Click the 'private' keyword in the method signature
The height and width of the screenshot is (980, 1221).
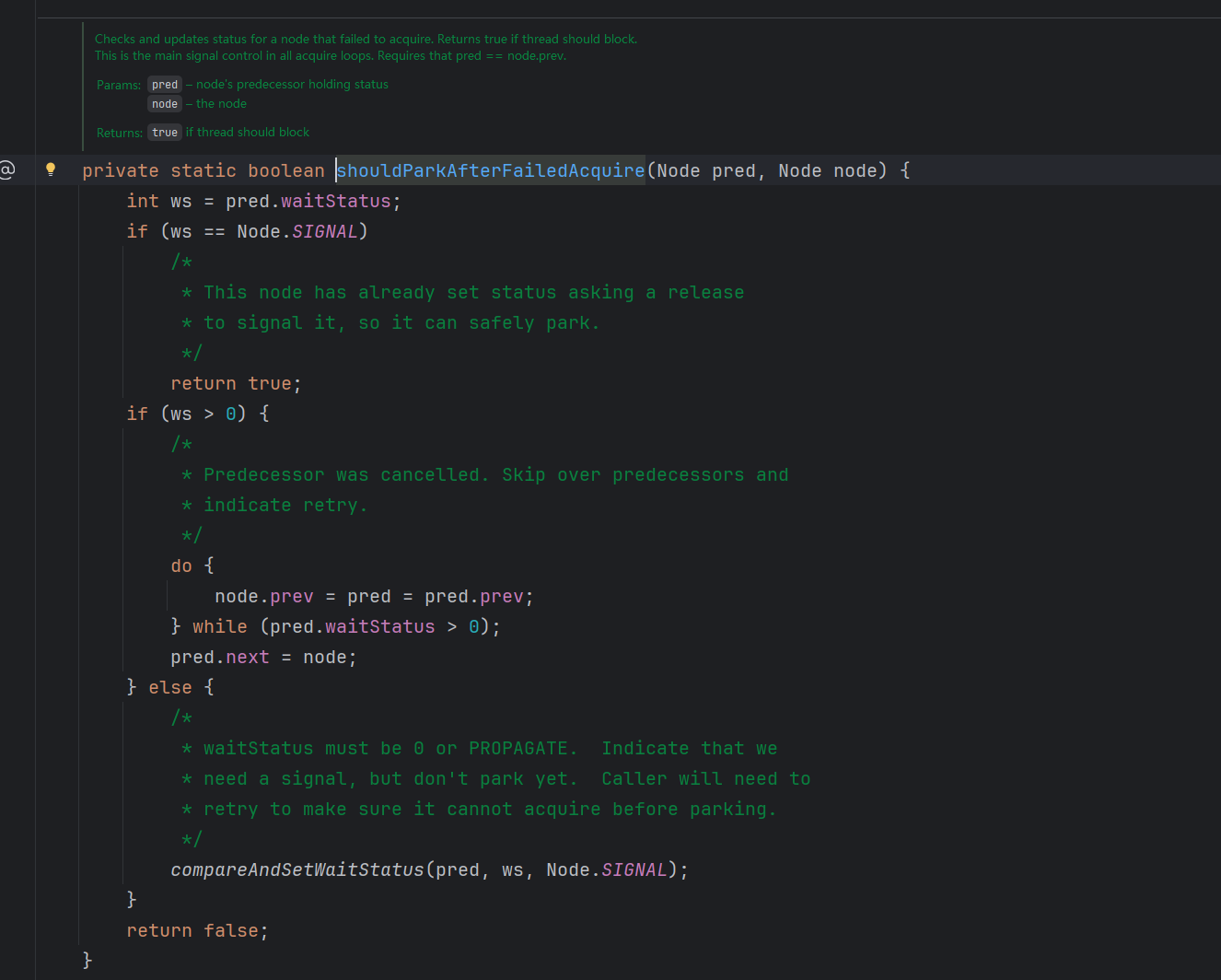pyautogui.click(x=120, y=170)
